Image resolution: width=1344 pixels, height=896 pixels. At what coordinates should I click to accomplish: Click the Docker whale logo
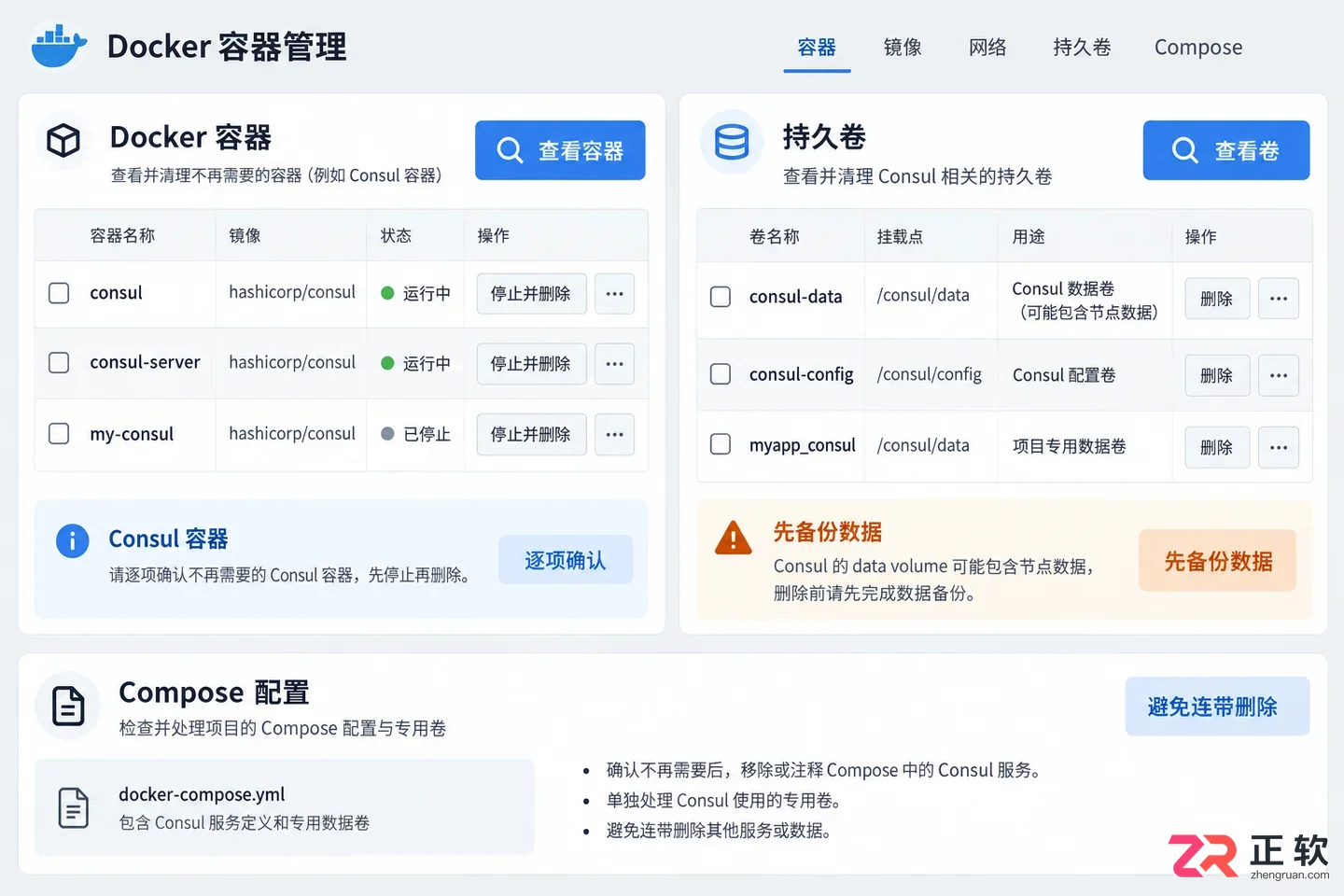[59, 46]
